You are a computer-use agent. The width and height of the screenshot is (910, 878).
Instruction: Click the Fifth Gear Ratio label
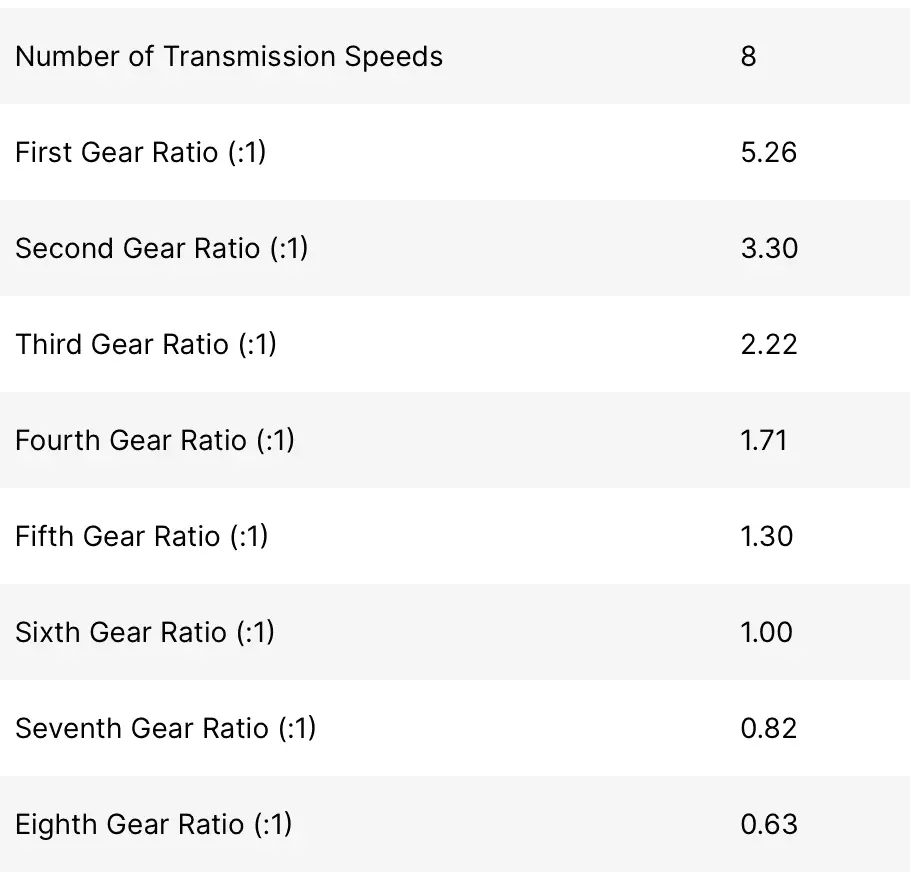point(142,536)
